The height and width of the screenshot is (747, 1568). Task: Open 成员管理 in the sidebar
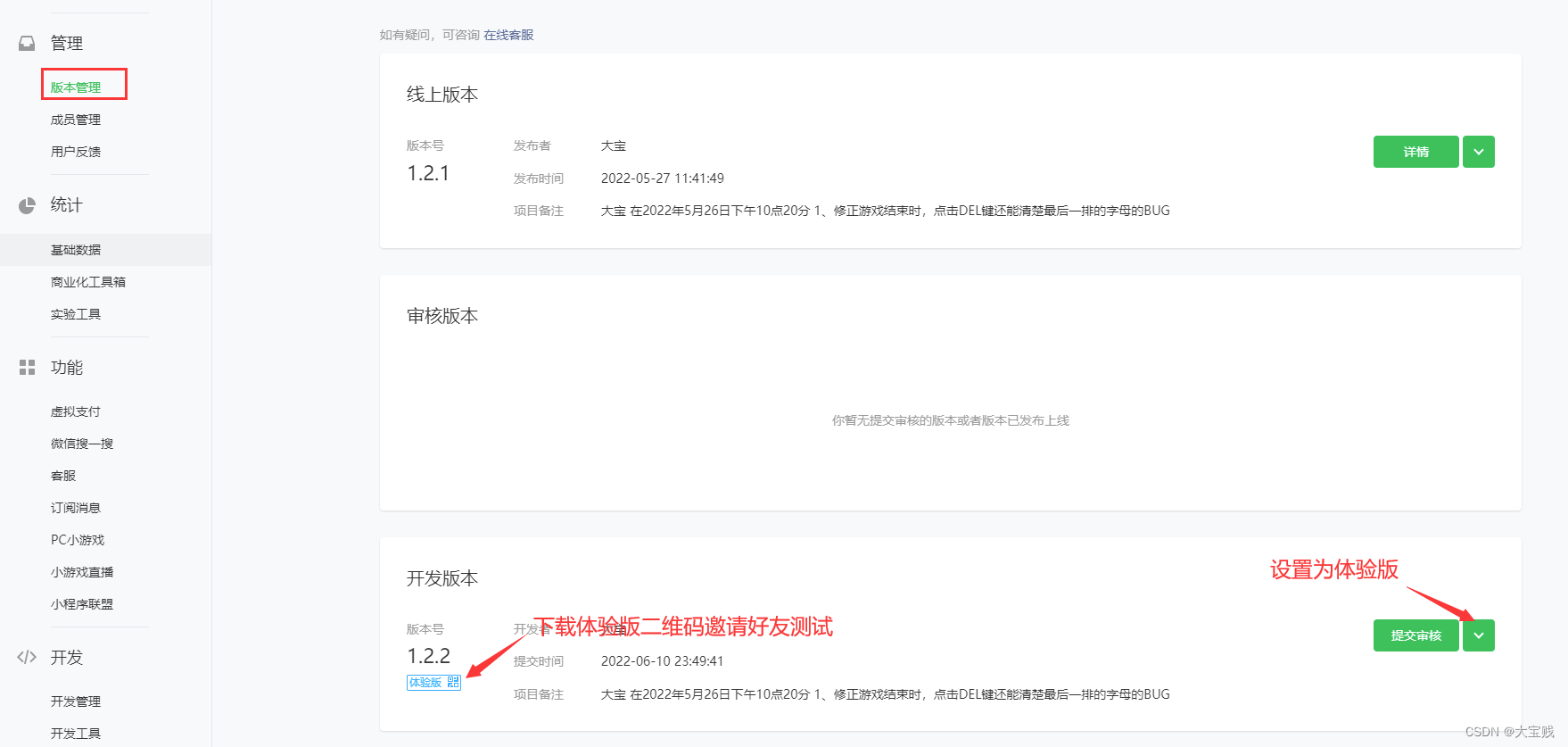(x=76, y=120)
